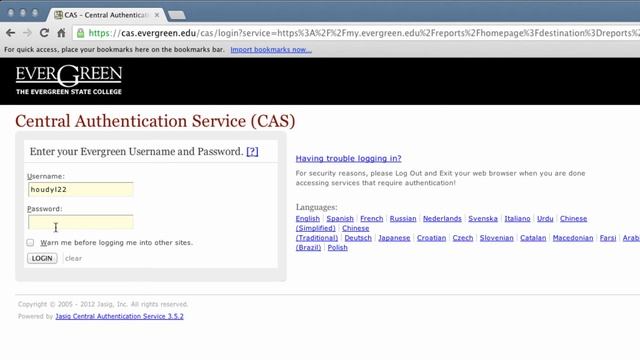Switch language to Spanish
The image size is (640, 360).
(340, 219)
